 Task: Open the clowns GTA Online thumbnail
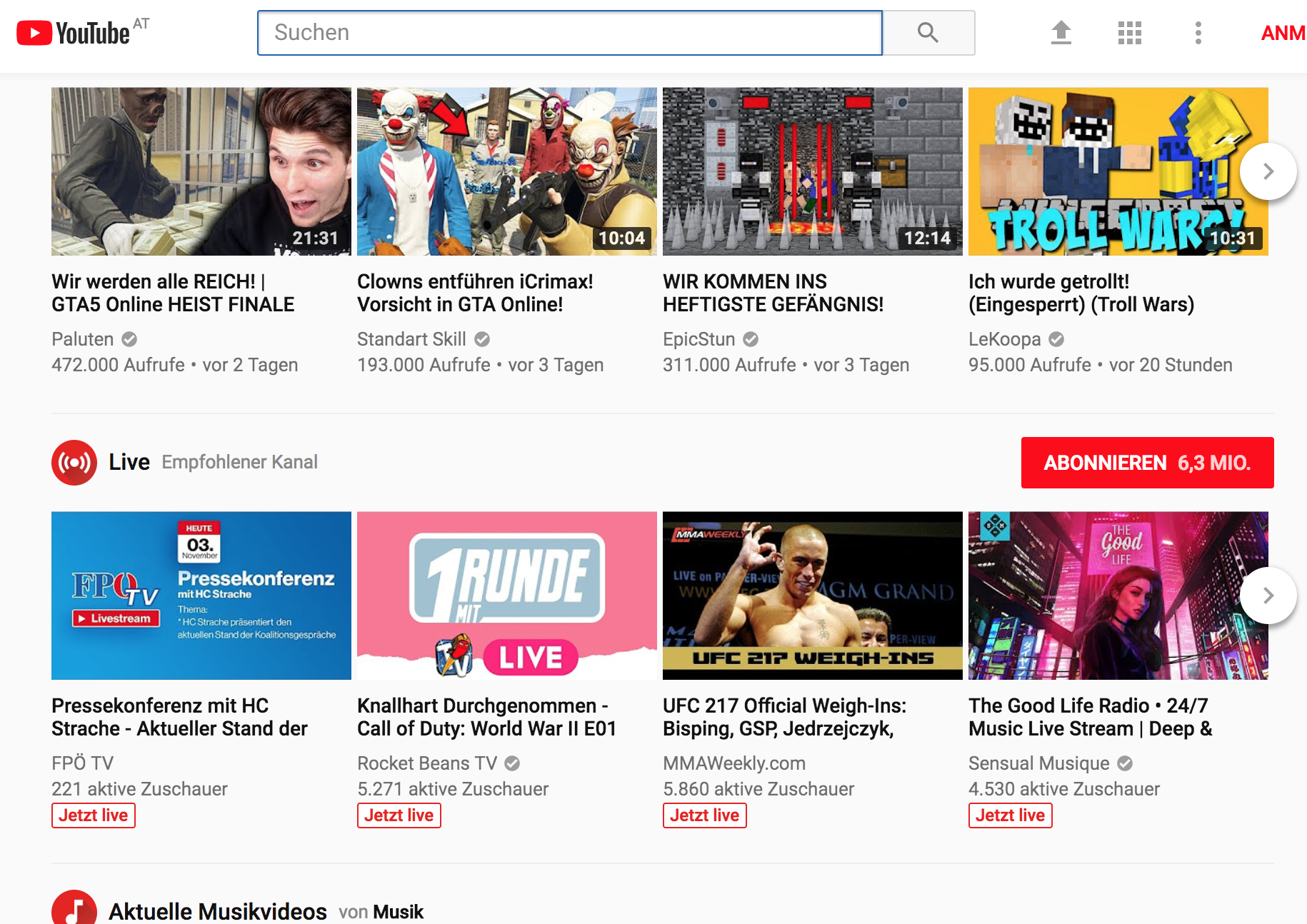pos(507,171)
